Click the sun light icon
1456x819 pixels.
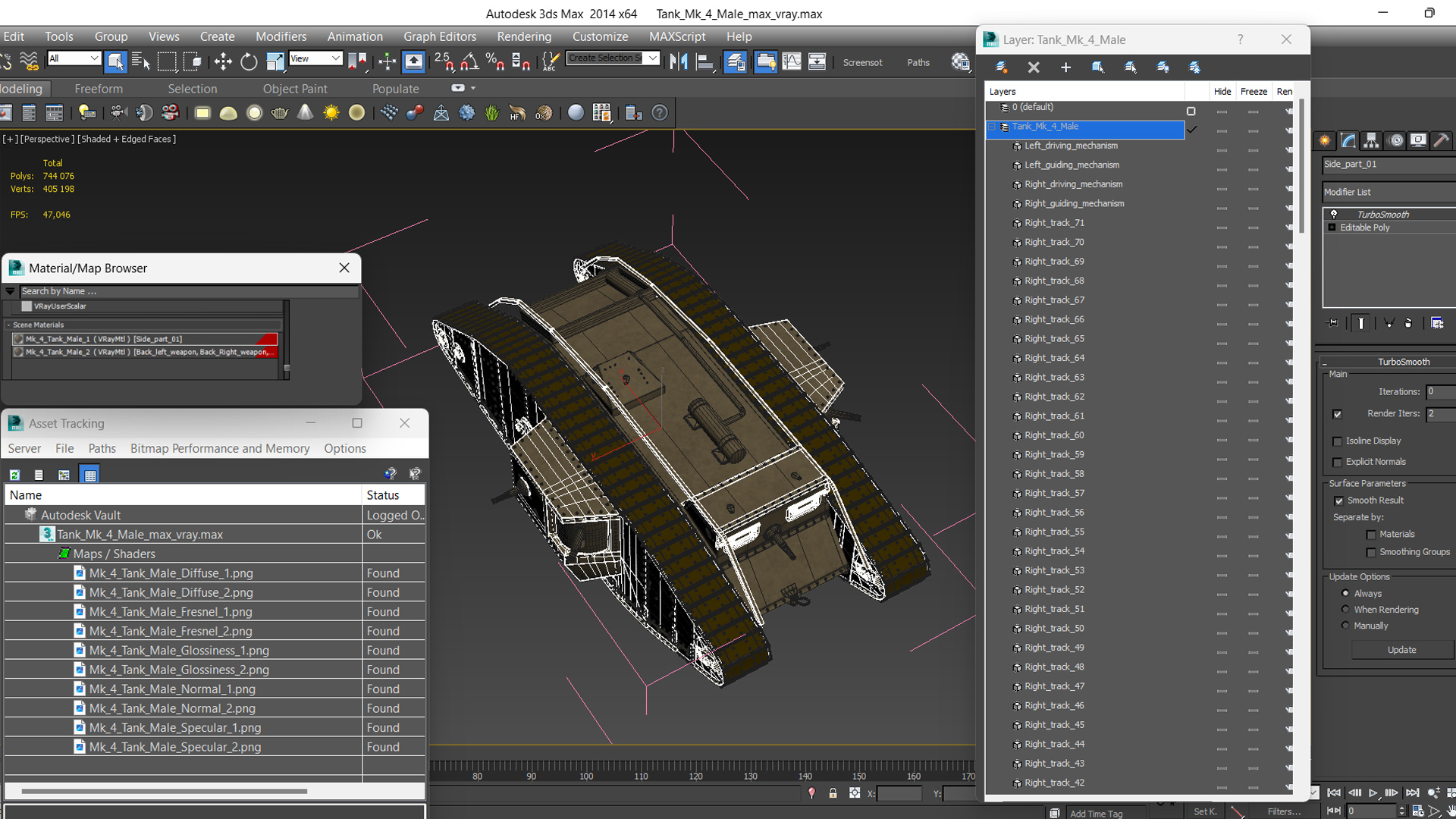point(331,113)
